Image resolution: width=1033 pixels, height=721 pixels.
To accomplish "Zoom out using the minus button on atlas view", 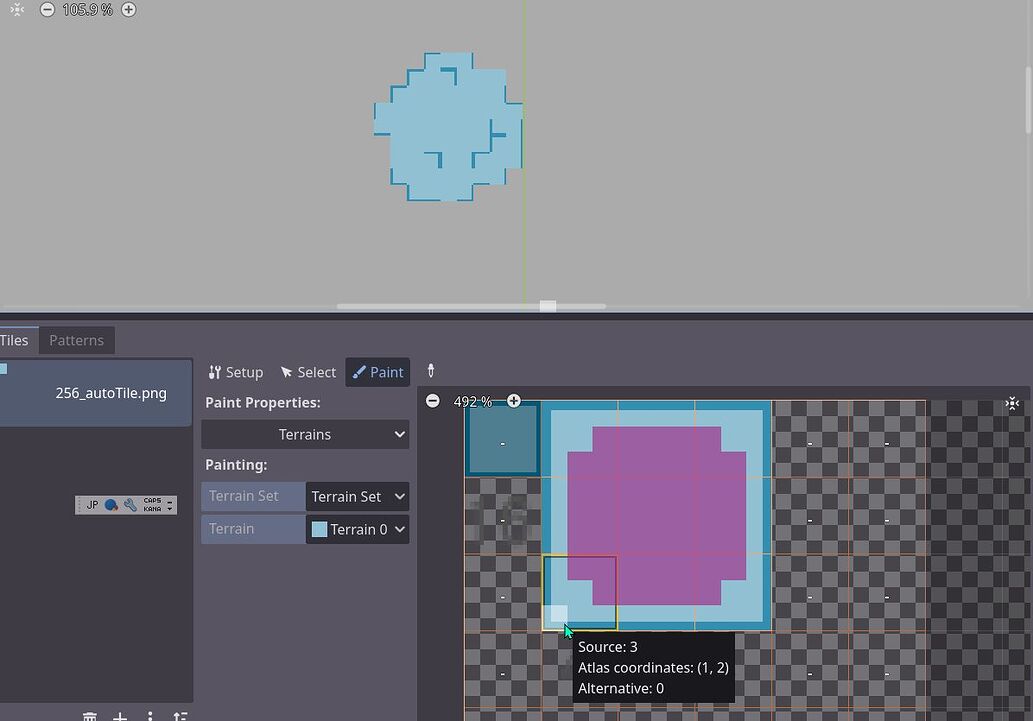I will [x=432, y=400].
